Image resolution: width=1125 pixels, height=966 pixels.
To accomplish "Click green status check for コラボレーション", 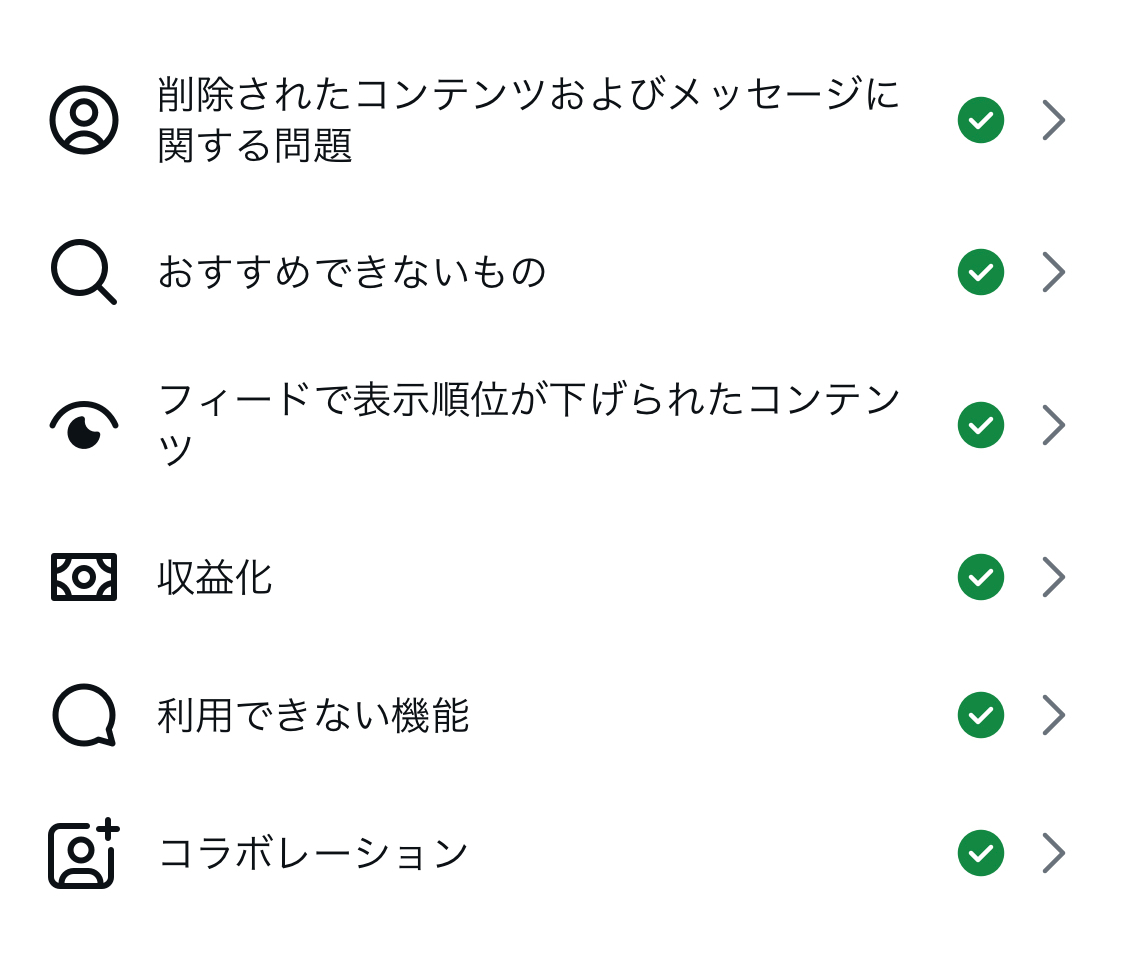I will click(x=980, y=853).
